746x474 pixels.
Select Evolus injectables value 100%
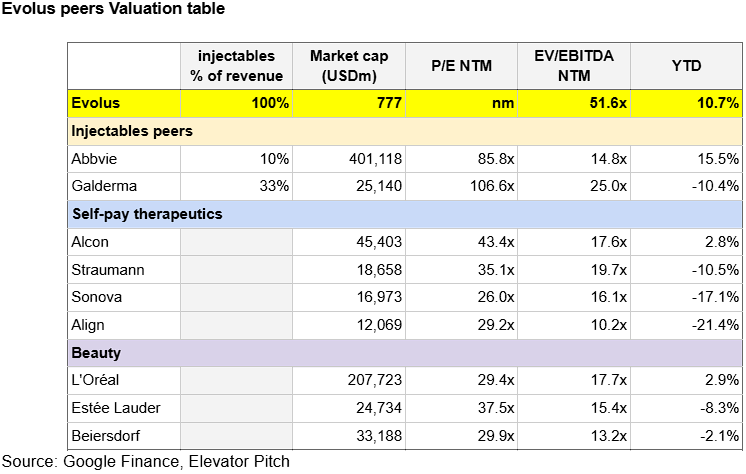pos(270,103)
